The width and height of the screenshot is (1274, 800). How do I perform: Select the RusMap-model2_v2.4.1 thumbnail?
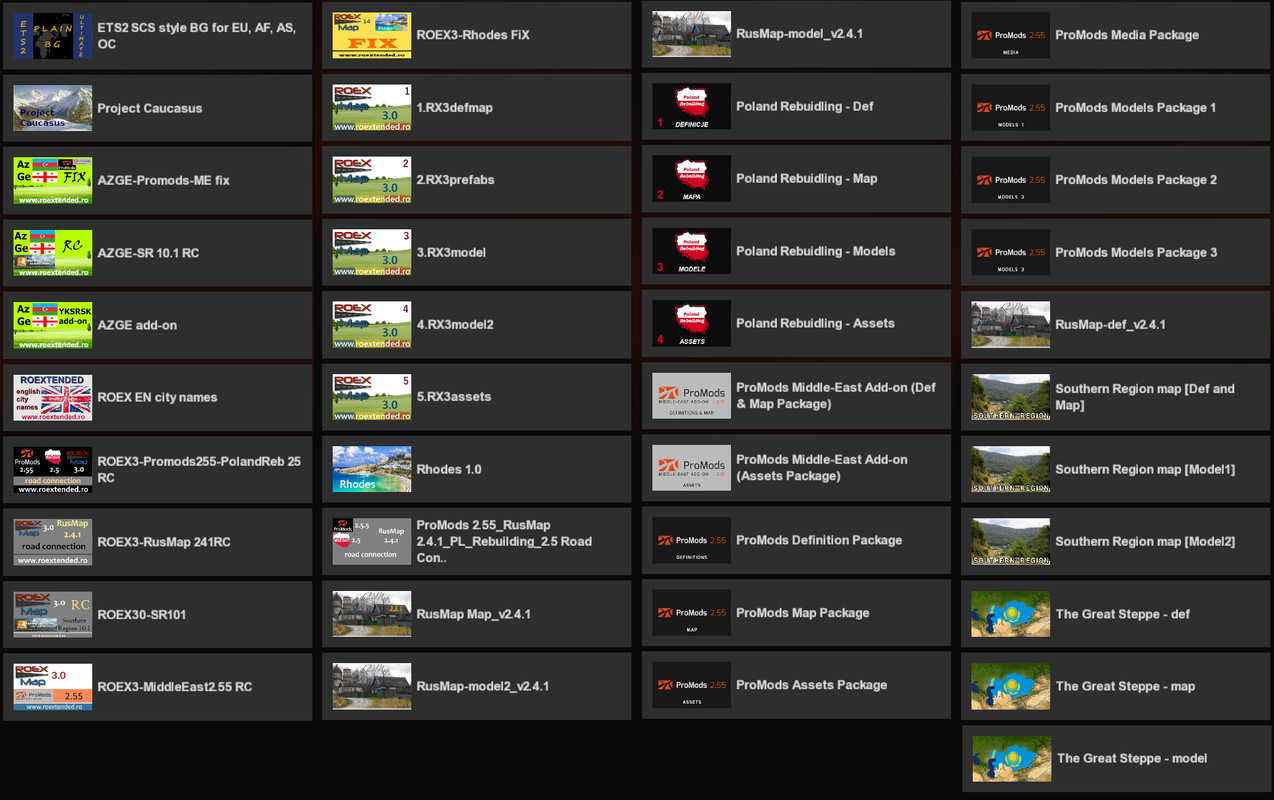372,686
